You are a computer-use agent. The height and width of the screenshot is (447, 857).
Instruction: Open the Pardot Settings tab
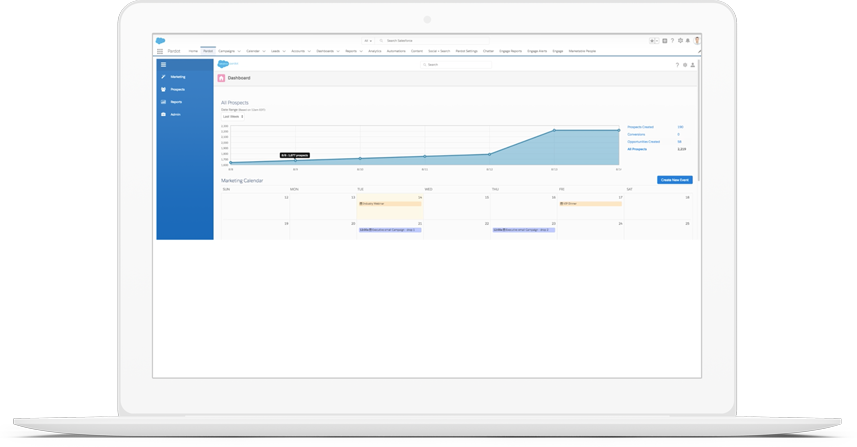pyautogui.click(x=466, y=51)
